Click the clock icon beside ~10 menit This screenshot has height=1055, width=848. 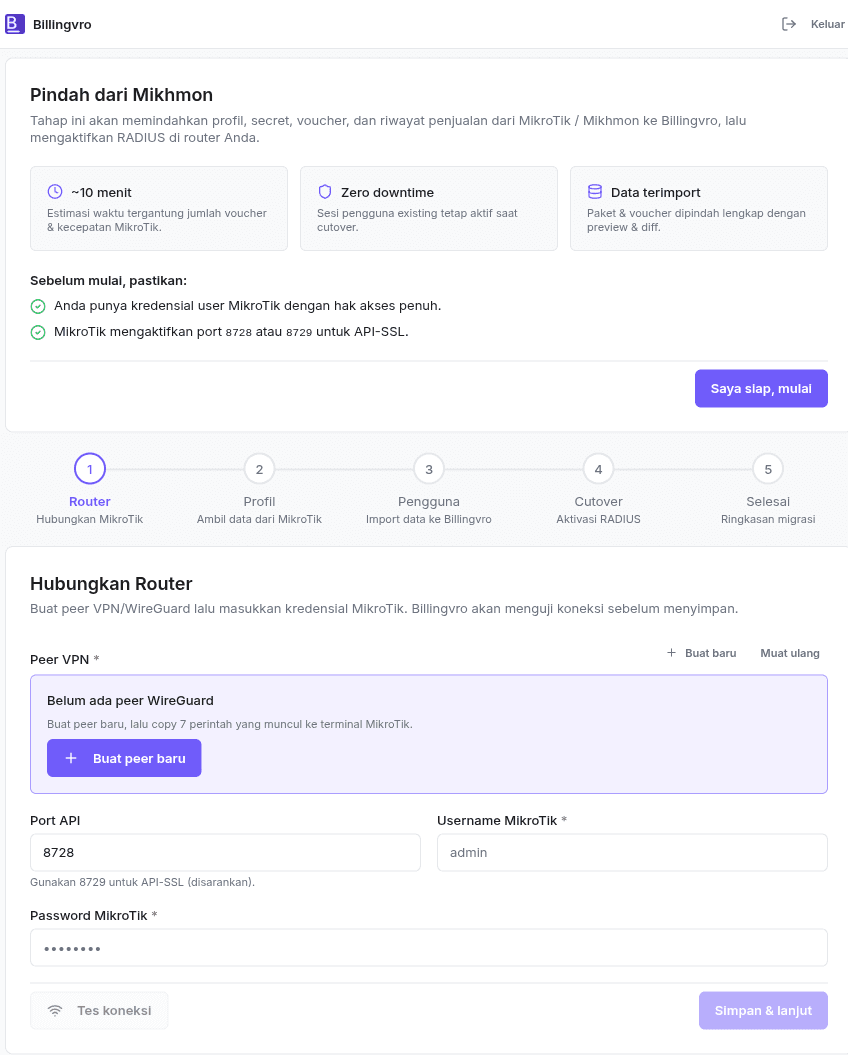coord(55,192)
